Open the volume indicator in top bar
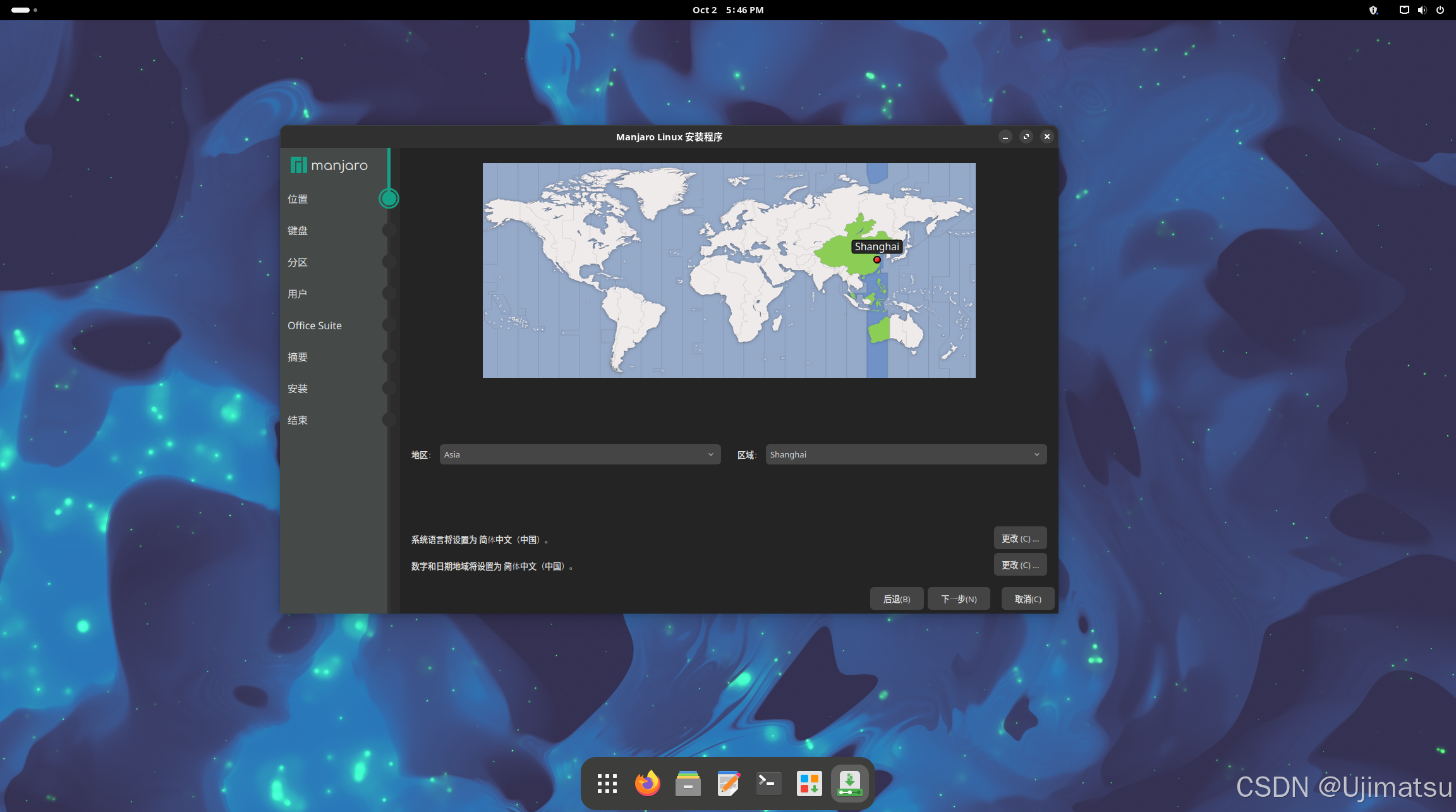 1422,10
